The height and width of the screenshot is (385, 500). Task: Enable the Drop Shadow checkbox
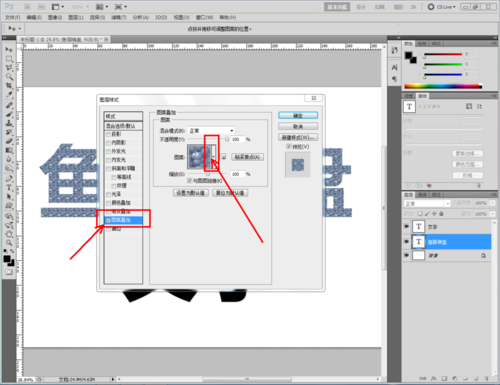[x=108, y=134]
